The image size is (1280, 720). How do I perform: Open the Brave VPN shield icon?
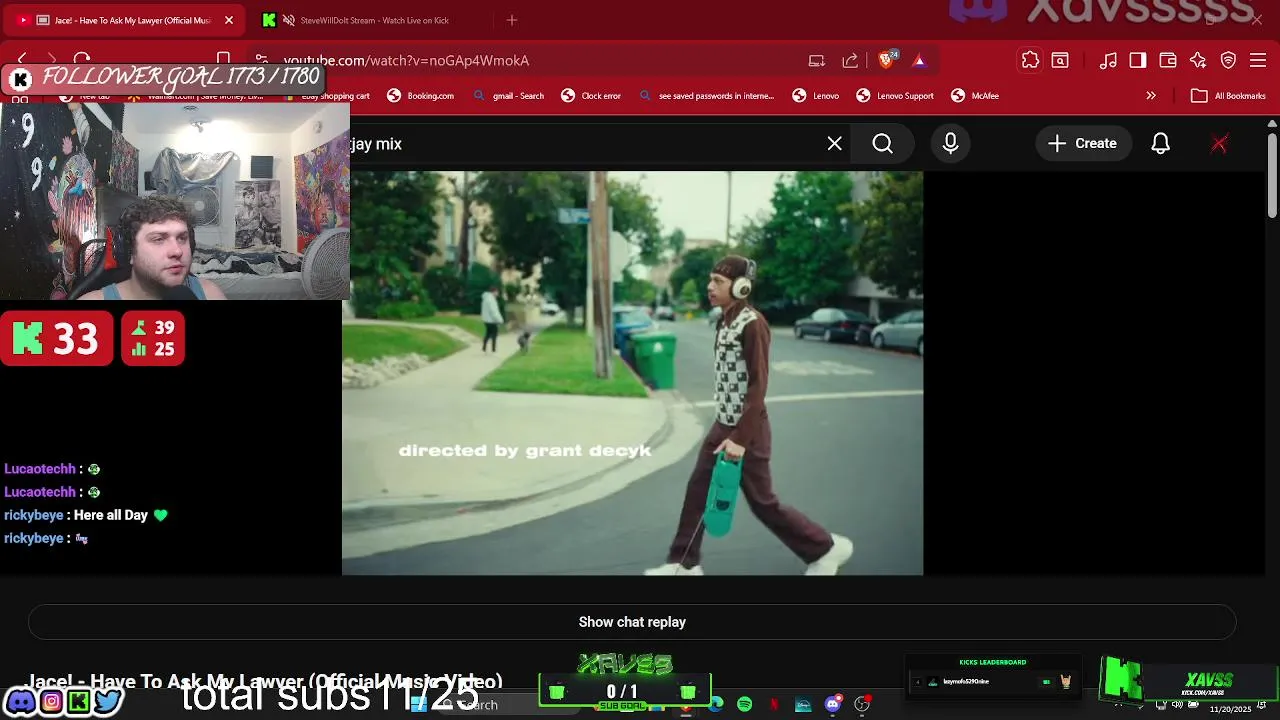[1229, 60]
